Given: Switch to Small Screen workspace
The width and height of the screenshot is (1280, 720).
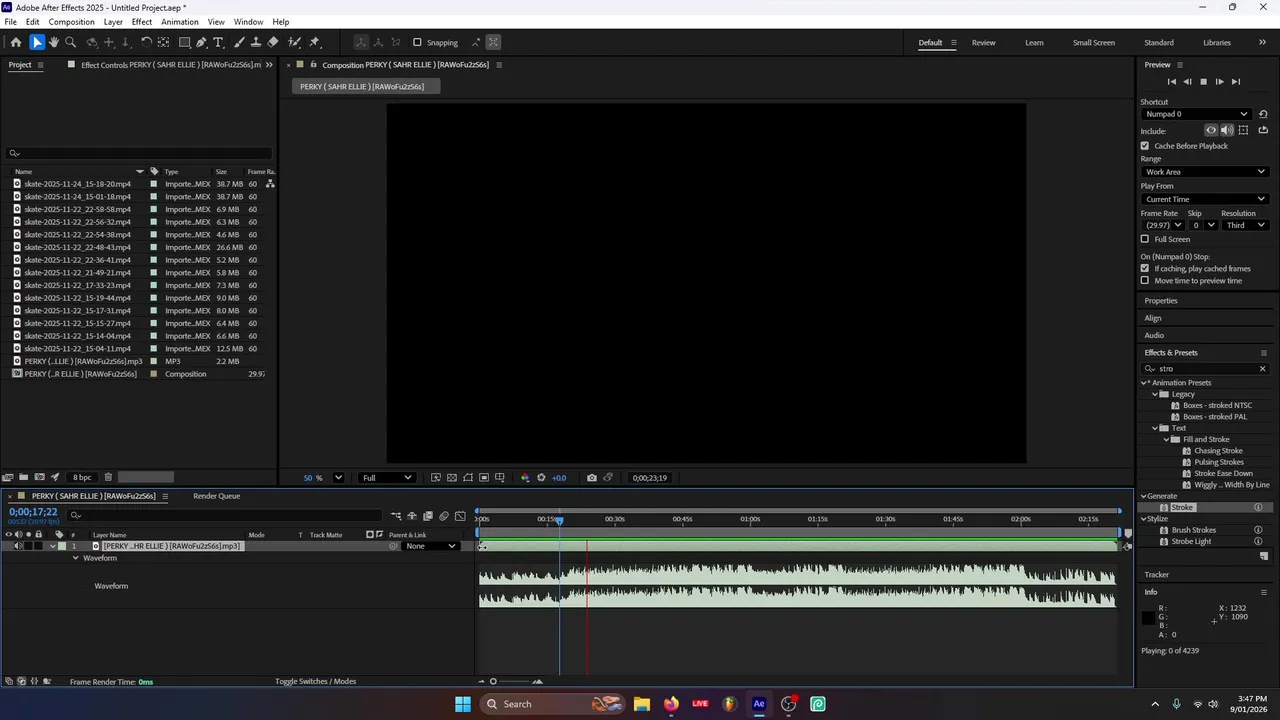Looking at the screenshot, I should [x=1094, y=43].
